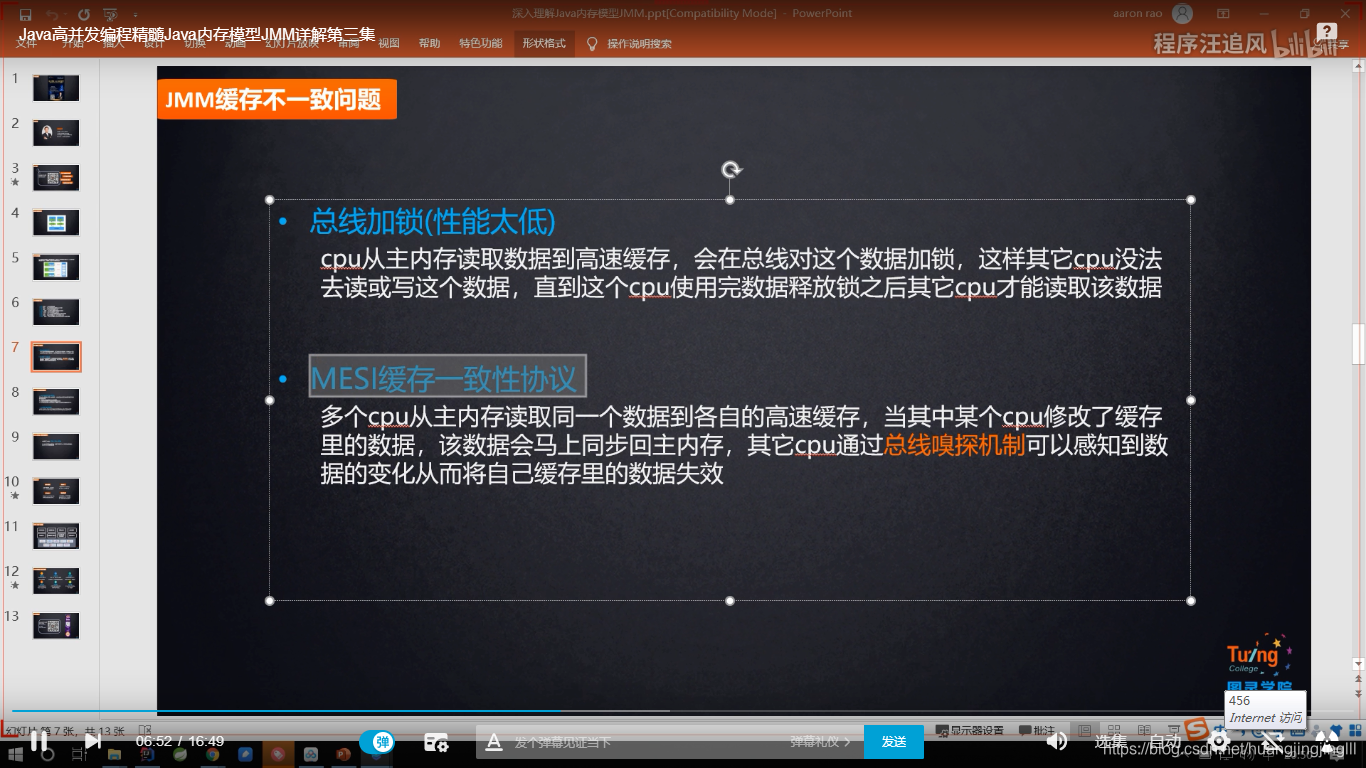The height and width of the screenshot is (768, 1366).
Task: Select slide 10 thumbnail
Action: tap(56, 491)
